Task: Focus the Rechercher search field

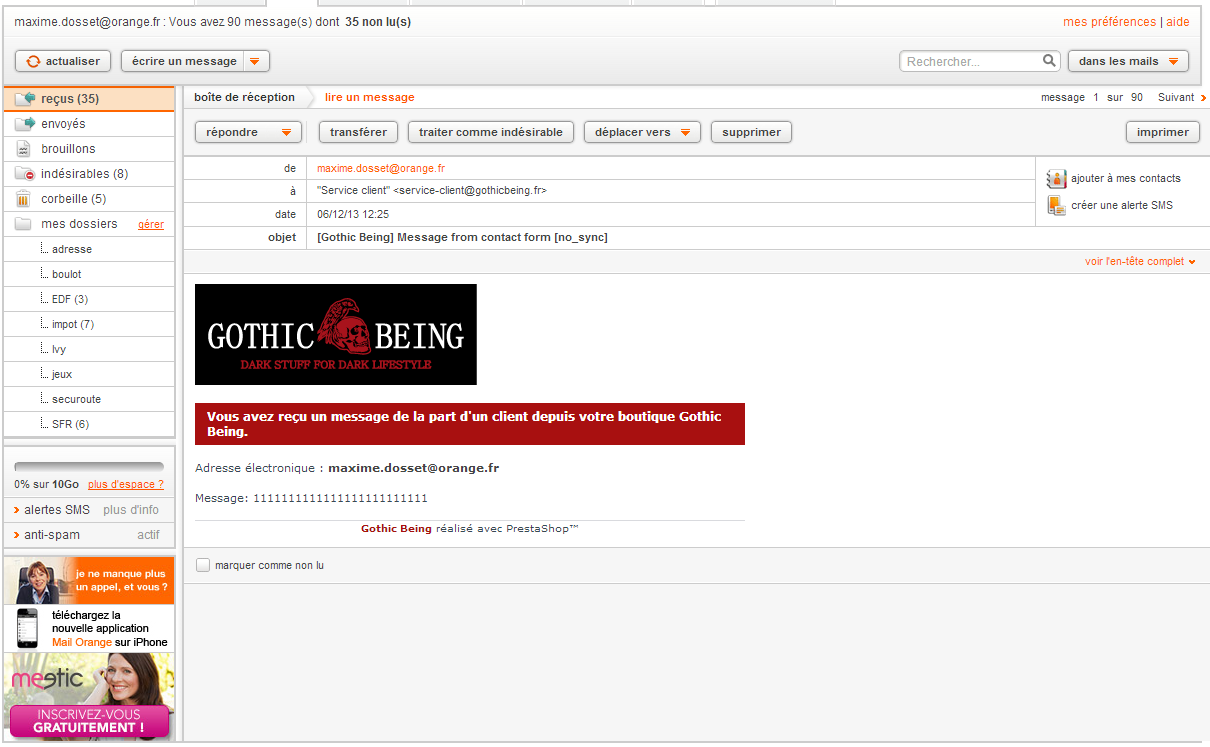Action: [x=972, y=61]
